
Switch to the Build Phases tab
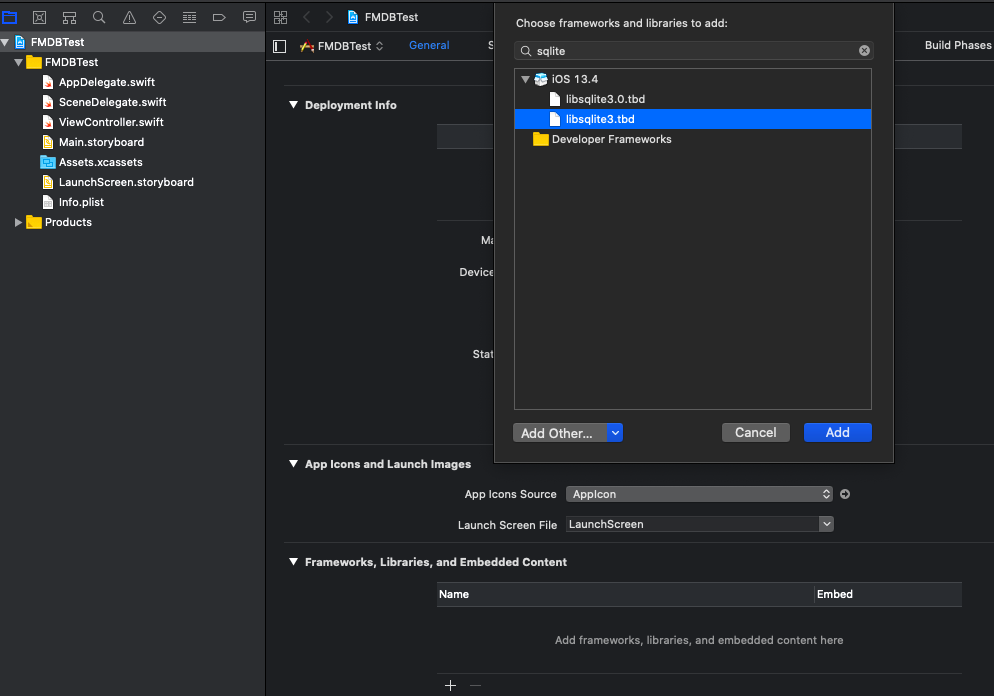(x=958, y=45)
